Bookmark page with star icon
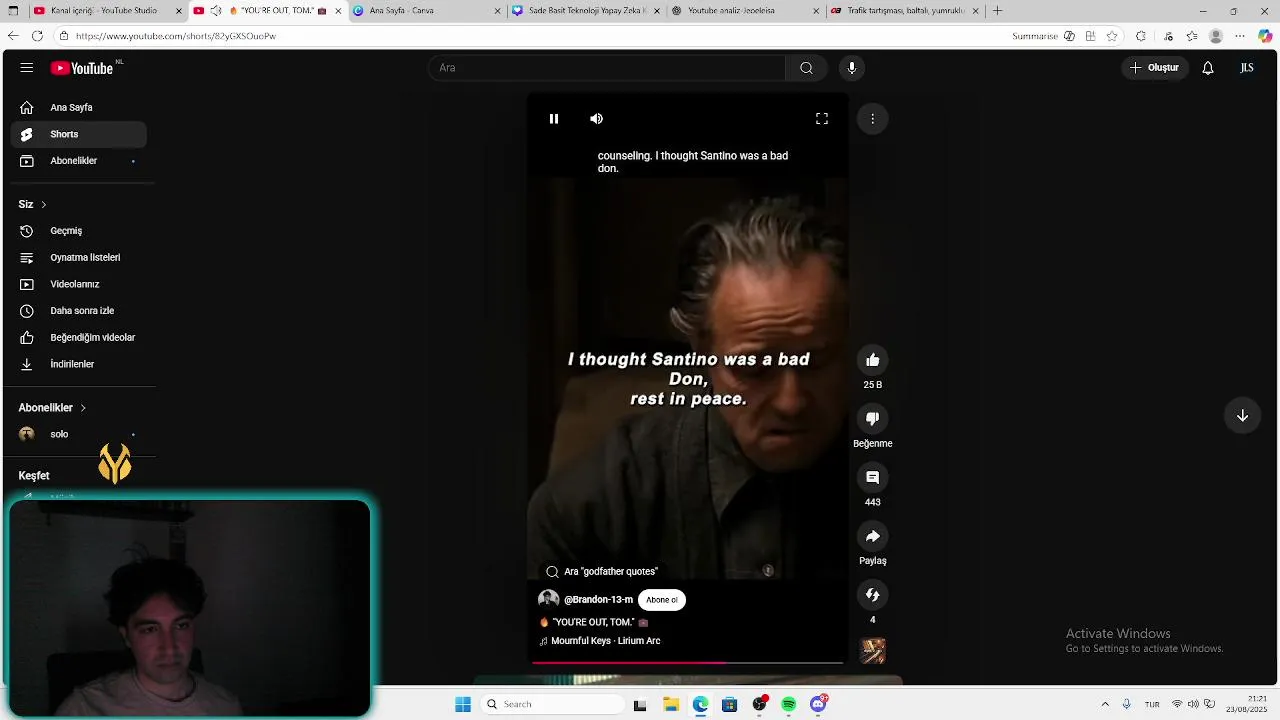 [x=1112, y=36]
